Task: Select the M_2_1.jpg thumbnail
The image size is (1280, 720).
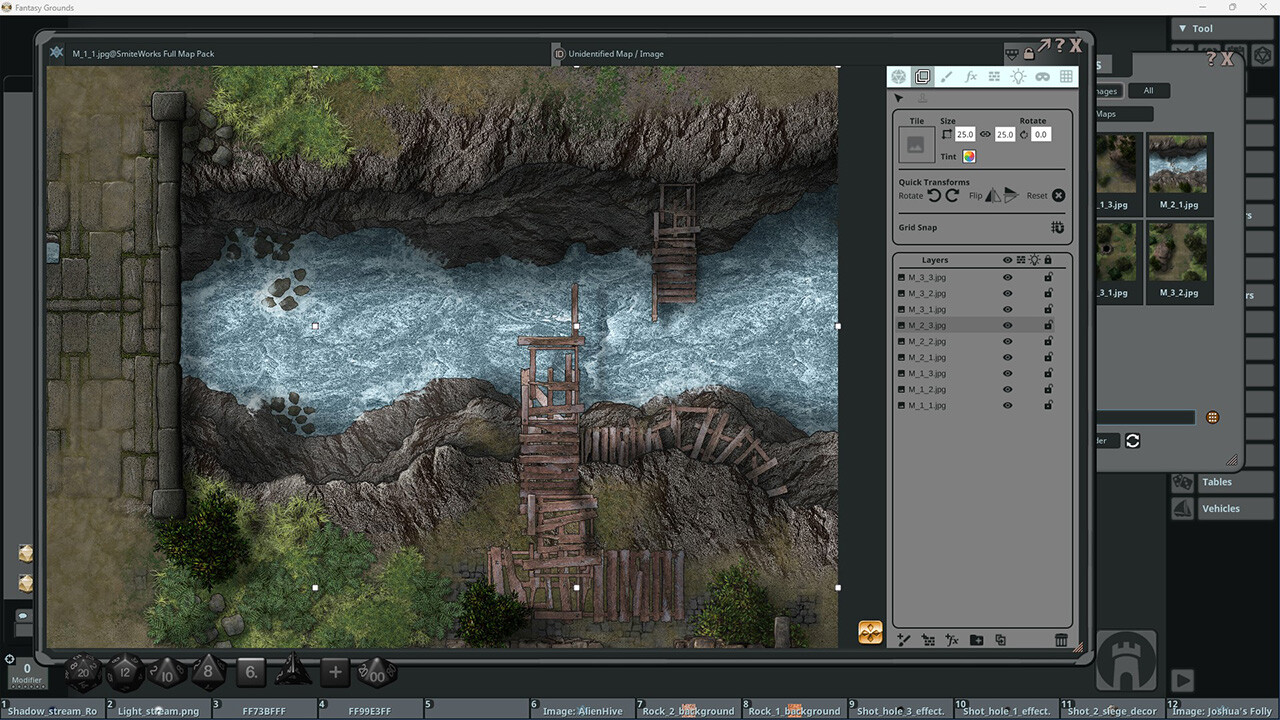Action: pos(1178,163)
